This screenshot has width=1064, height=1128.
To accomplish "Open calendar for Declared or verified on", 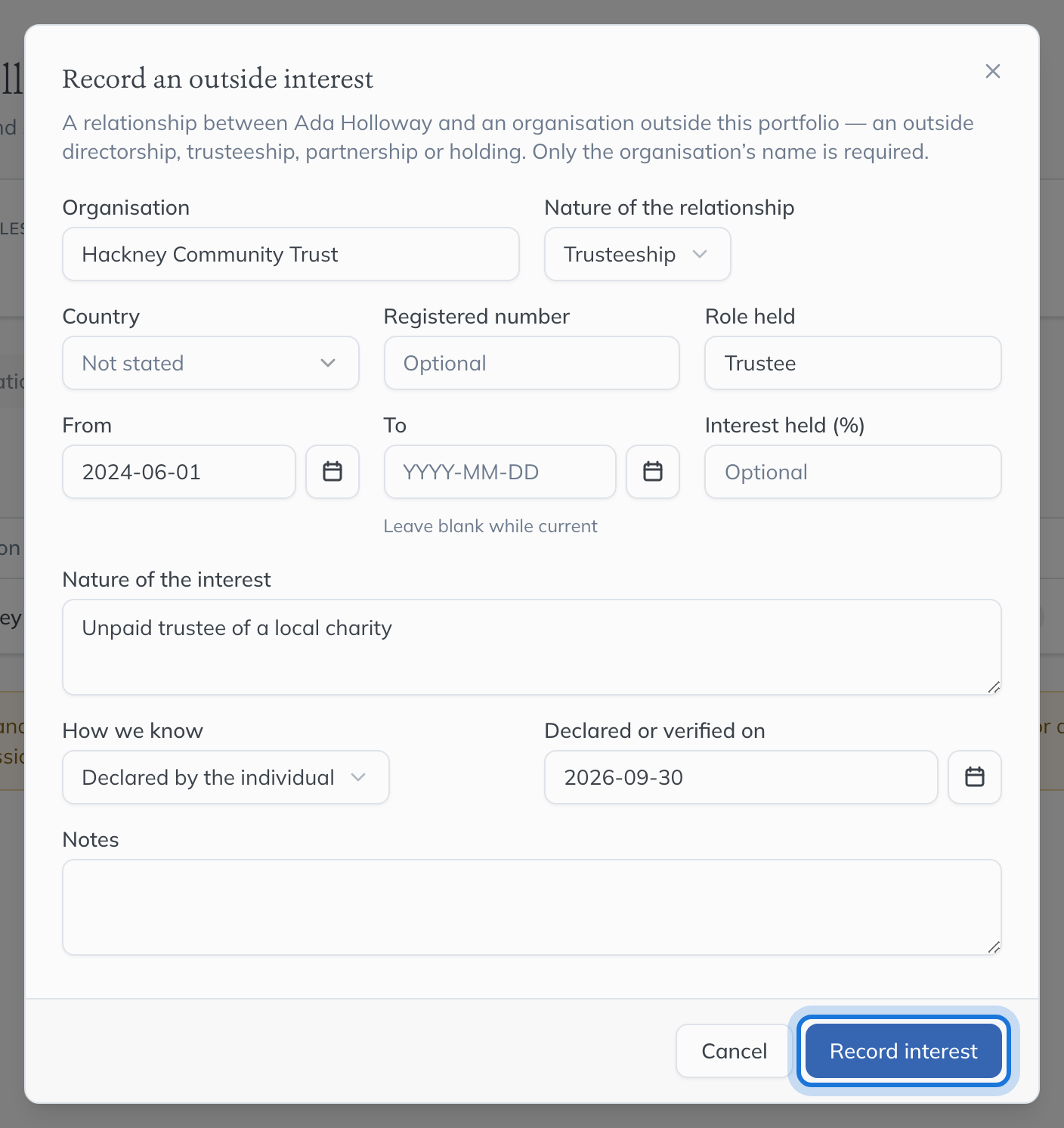I will 975,777.
